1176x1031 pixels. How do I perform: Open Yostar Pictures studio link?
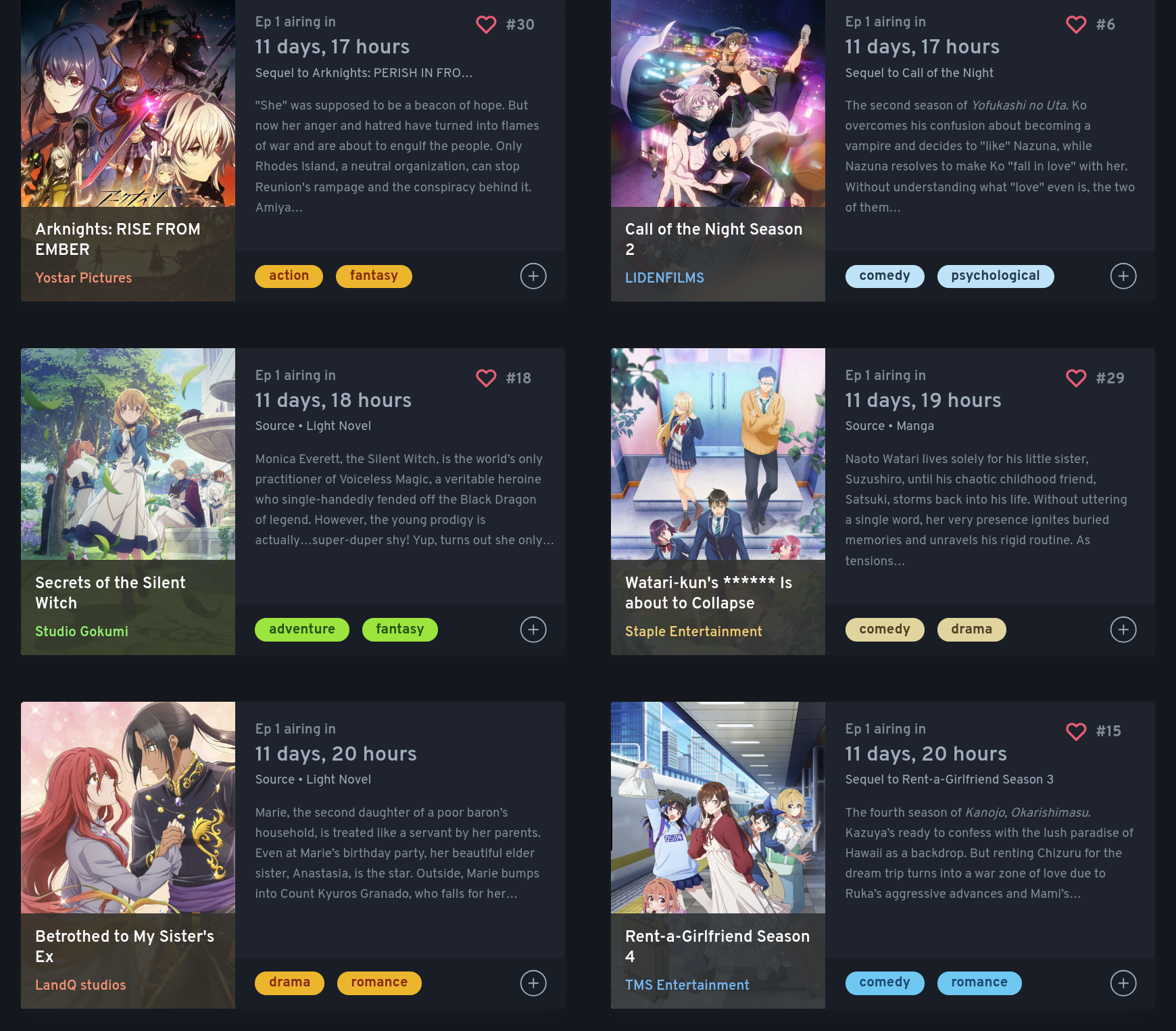(x=84, y=278)
